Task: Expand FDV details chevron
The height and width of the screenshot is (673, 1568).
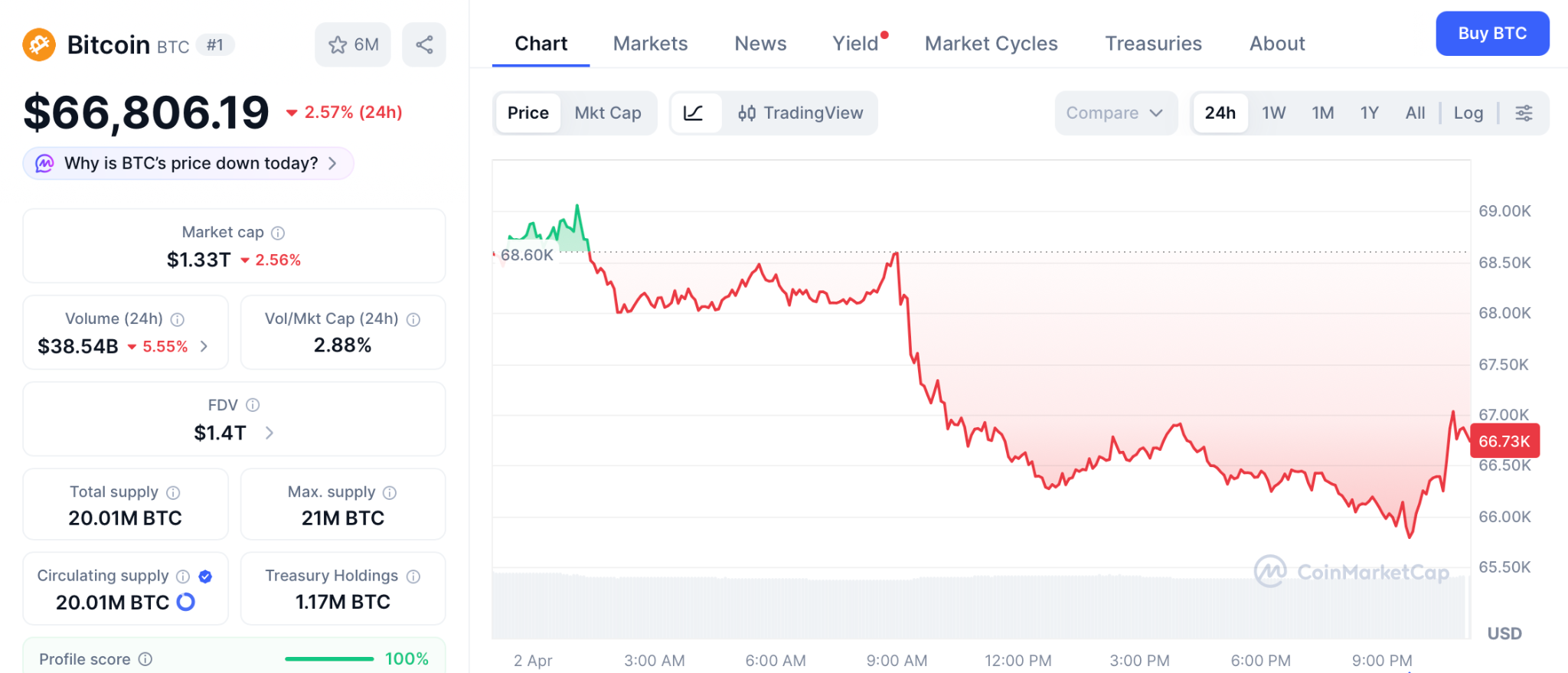Action: tap(269, 433)
